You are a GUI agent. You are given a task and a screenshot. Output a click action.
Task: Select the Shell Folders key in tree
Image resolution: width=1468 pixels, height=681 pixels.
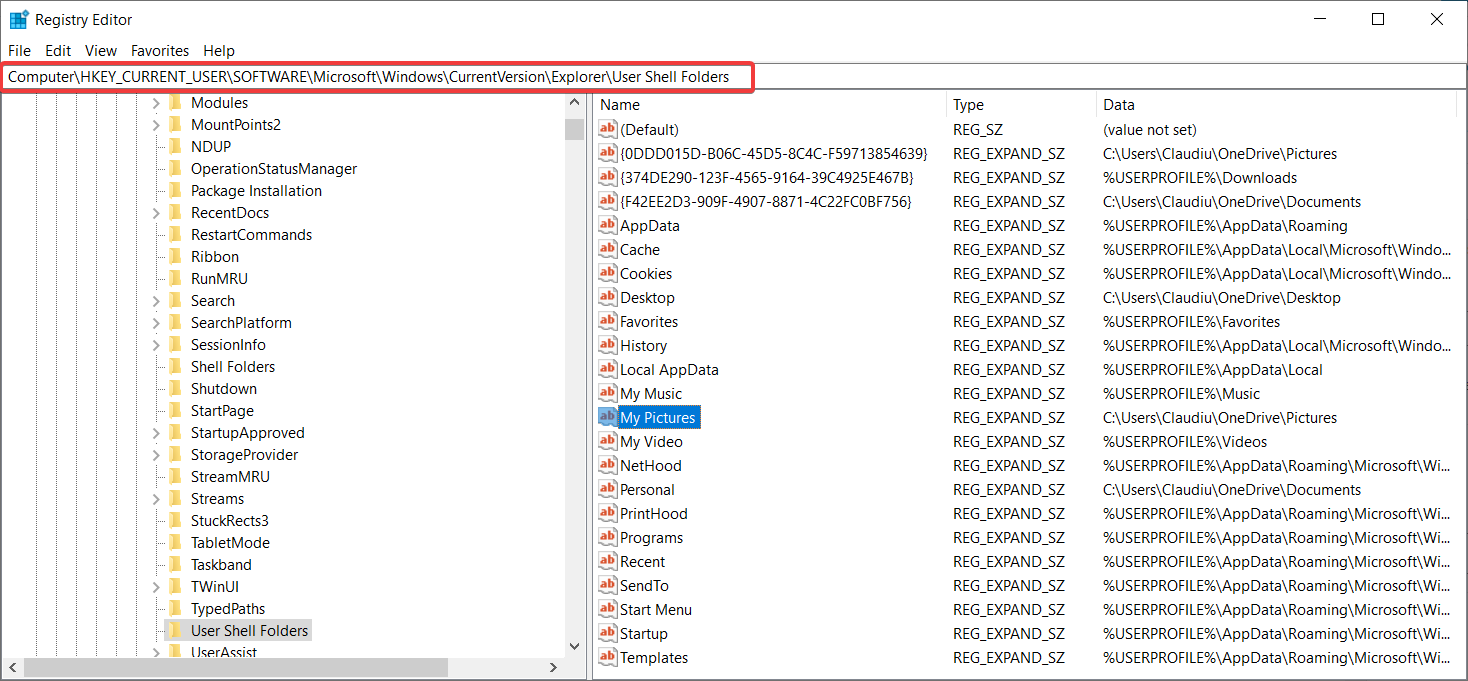pos(233,367)
